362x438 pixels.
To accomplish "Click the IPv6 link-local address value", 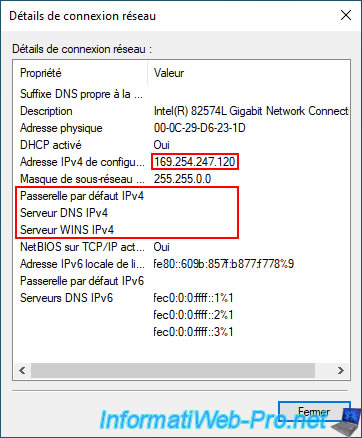I will pyautogui.click(x=224, y=264).
